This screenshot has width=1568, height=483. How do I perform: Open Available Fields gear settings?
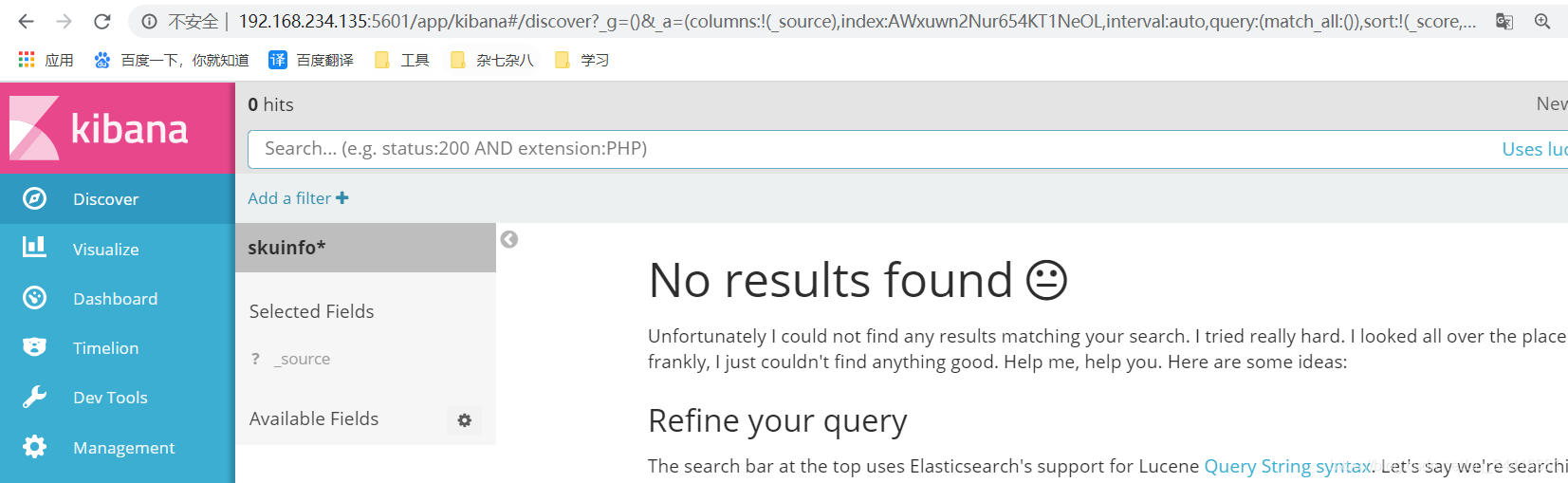click(x=465, y=420)
